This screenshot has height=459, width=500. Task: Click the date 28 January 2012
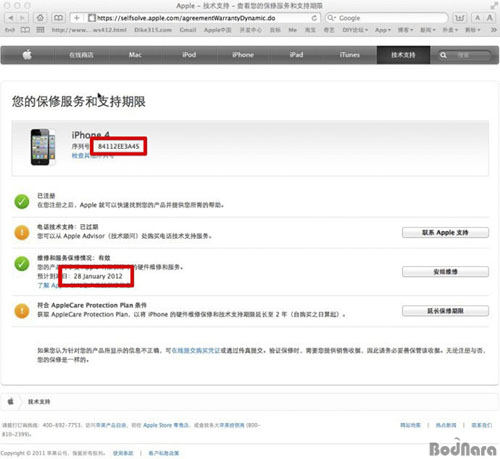click(x=98, y=276)
